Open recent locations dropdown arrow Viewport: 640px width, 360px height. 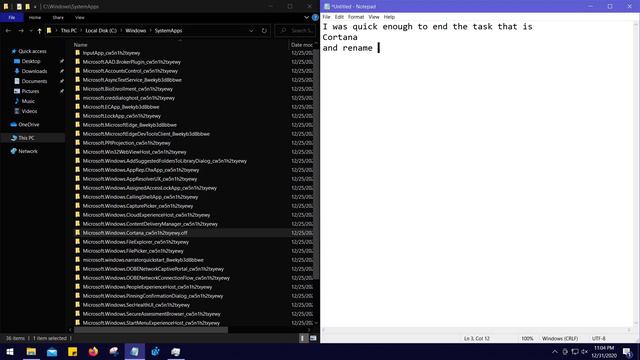click(x=31, y=31)
